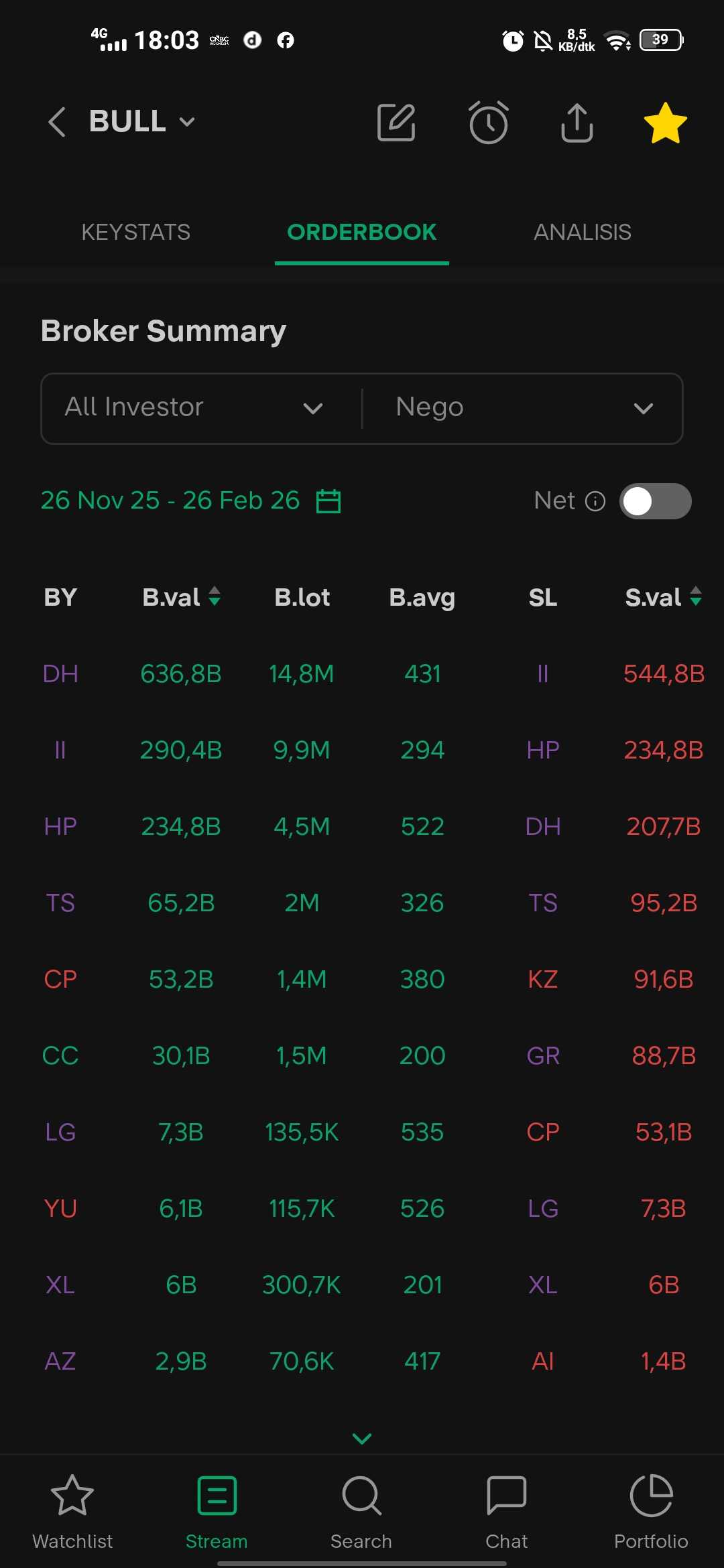Set a price alert via clock icon

point(488,123)
